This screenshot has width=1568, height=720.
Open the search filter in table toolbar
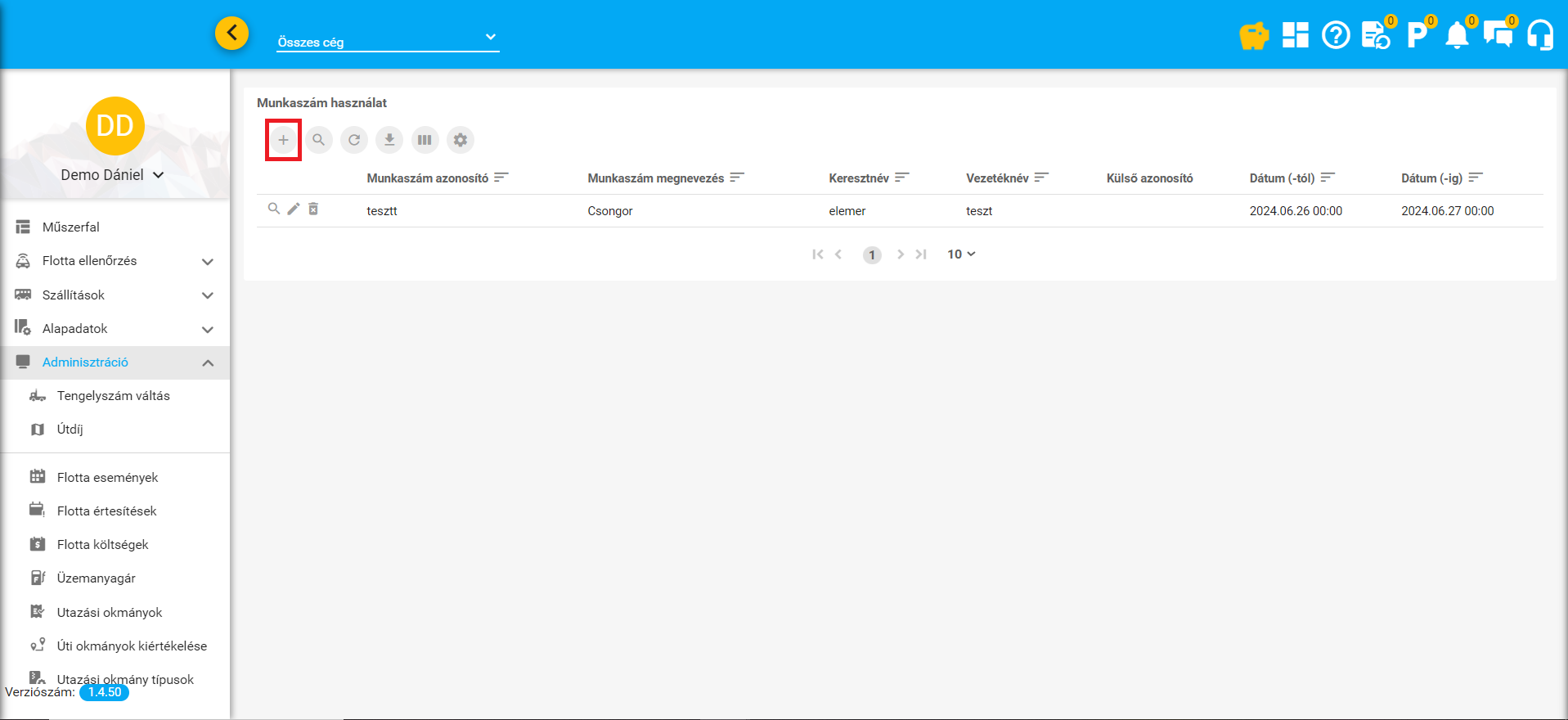pos(319,140)
